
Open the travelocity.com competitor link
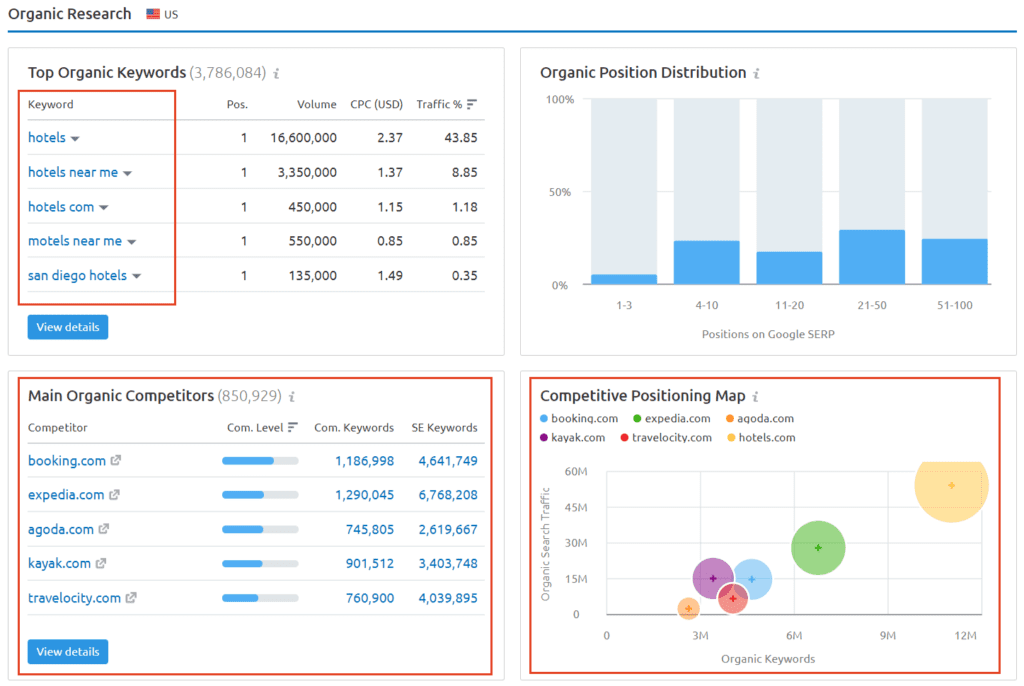click(x=74, y=598)
